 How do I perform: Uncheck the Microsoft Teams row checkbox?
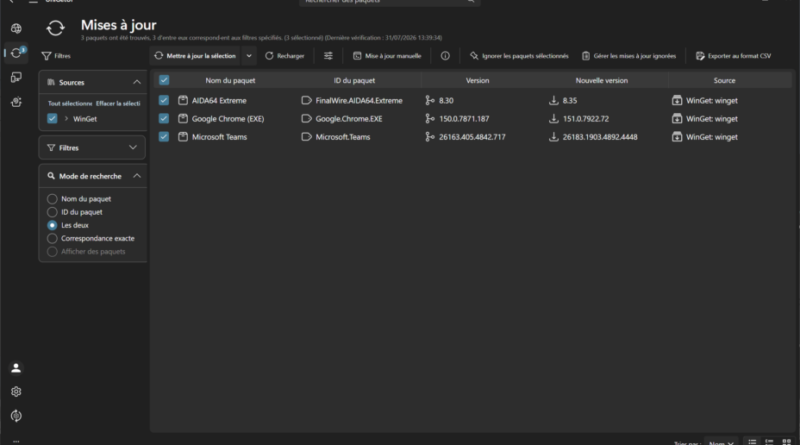point(164,137)
